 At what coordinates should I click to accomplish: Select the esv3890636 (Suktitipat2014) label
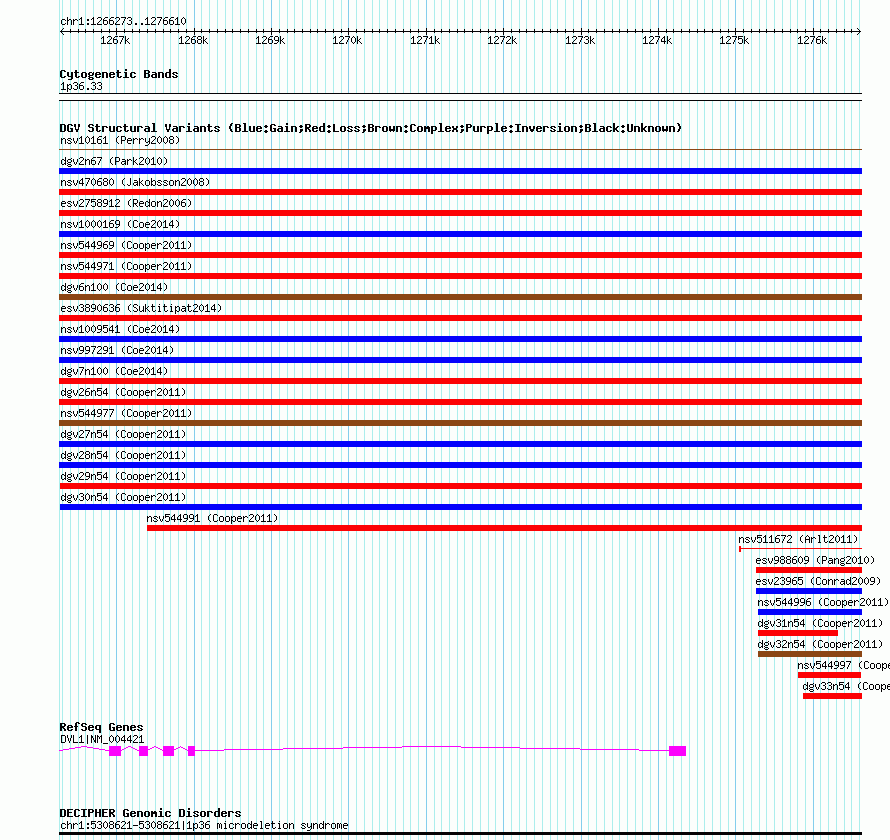point(140,308)
